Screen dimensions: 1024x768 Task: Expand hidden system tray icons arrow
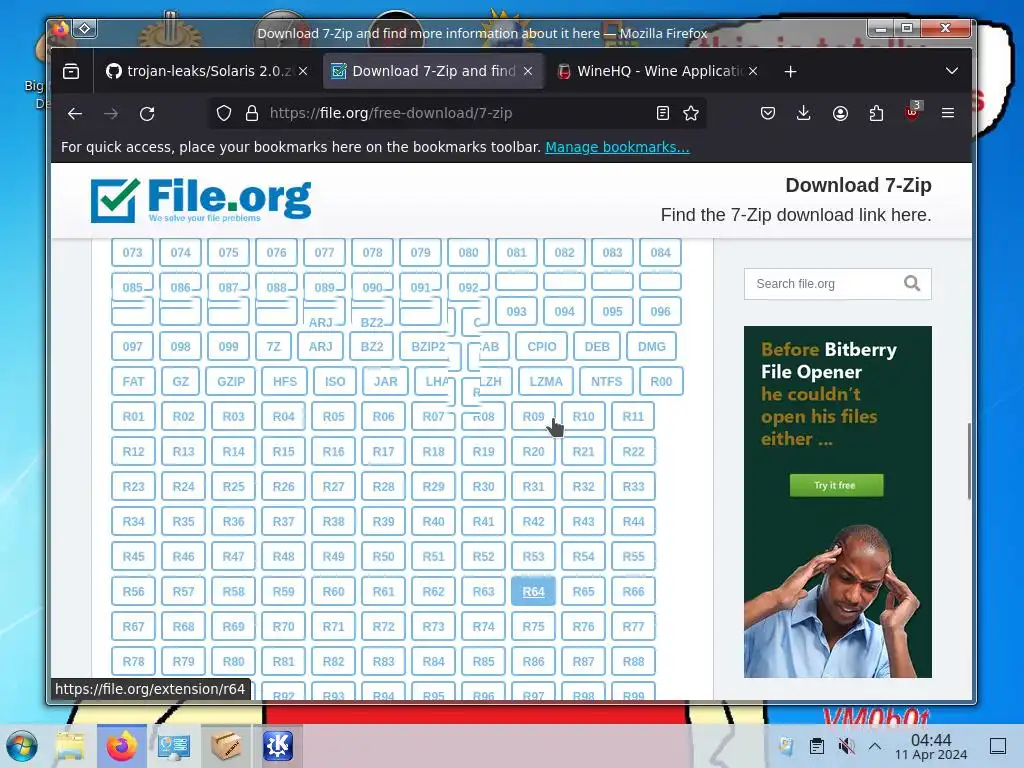coord(875,746)
